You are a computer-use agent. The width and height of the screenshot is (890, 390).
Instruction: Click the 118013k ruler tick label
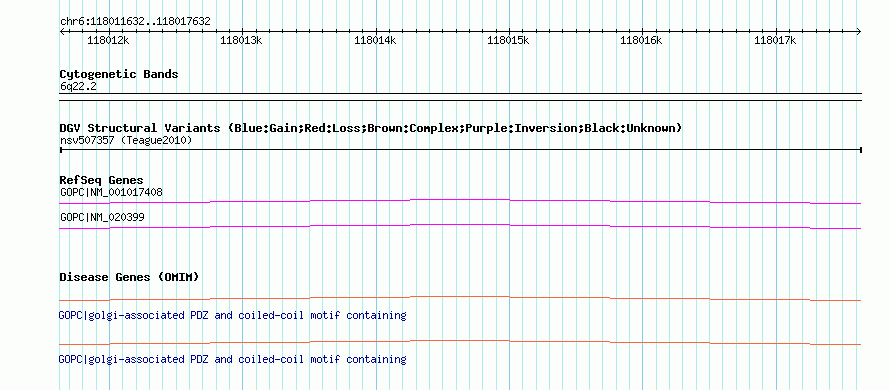point(241,40)
